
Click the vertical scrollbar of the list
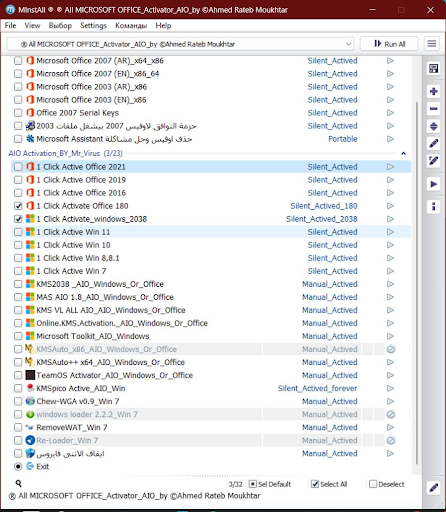click(416, 283)
